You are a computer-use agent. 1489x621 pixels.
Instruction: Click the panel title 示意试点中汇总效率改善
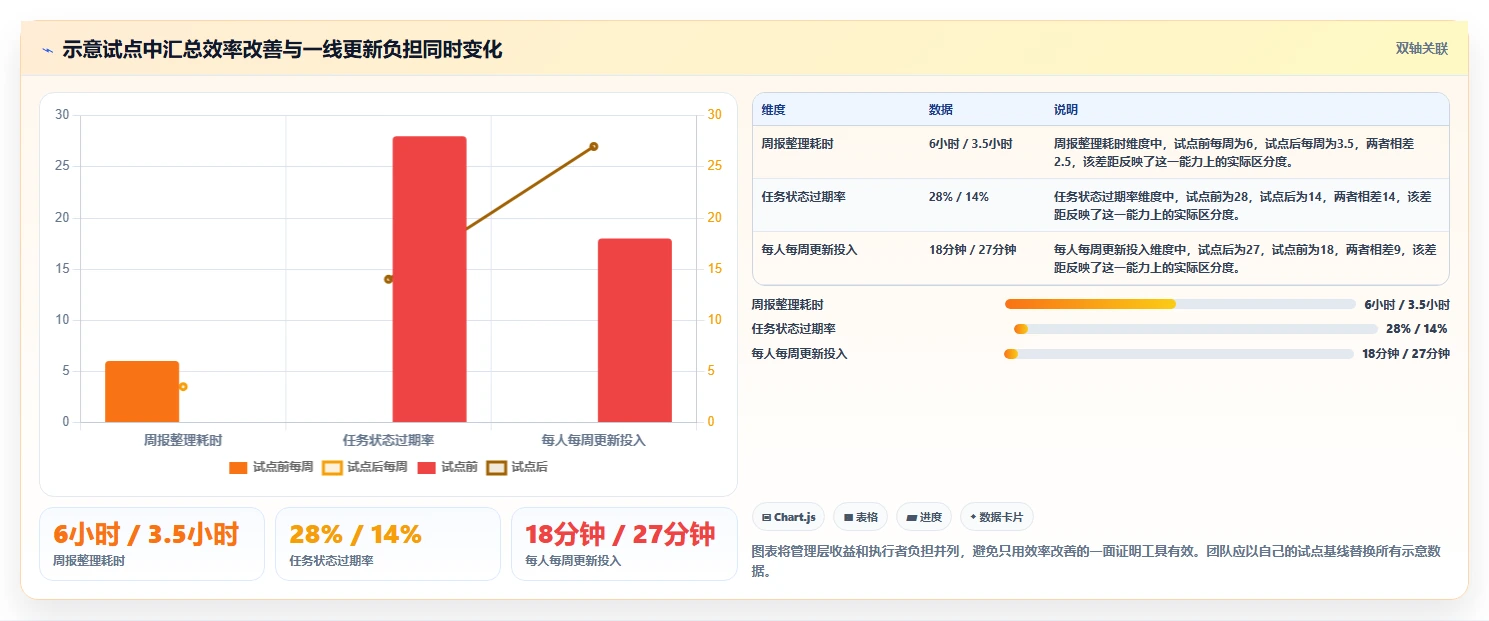pos(282,50)
